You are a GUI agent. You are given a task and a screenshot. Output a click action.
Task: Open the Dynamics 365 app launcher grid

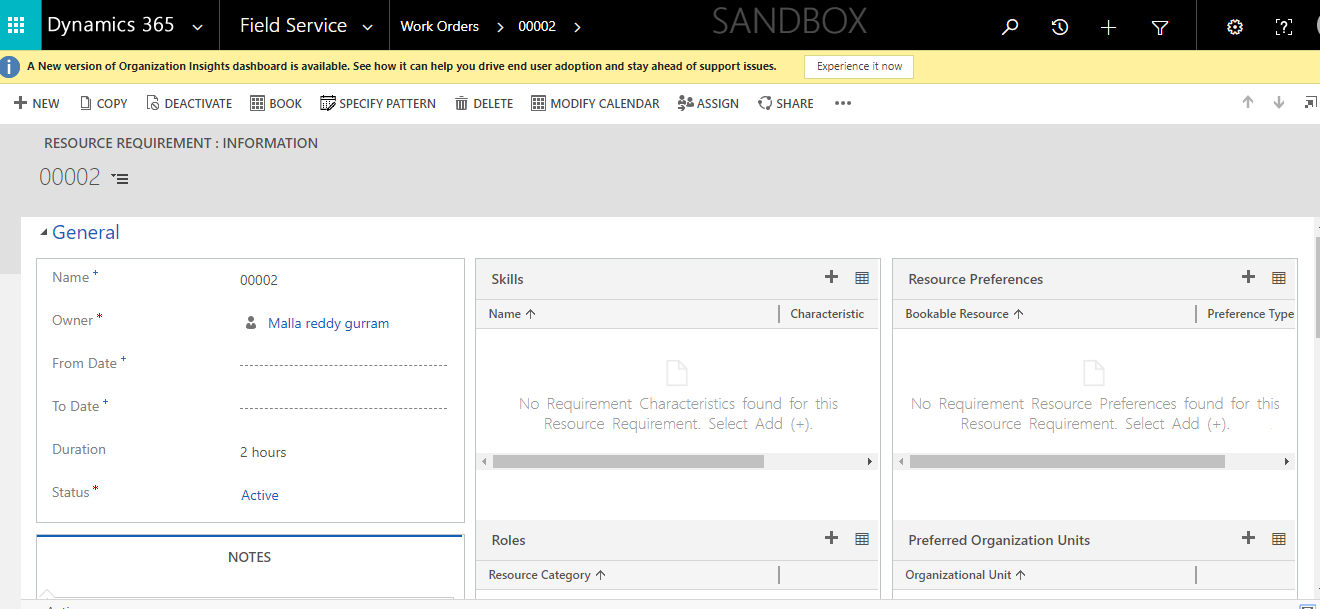[16, 25]
